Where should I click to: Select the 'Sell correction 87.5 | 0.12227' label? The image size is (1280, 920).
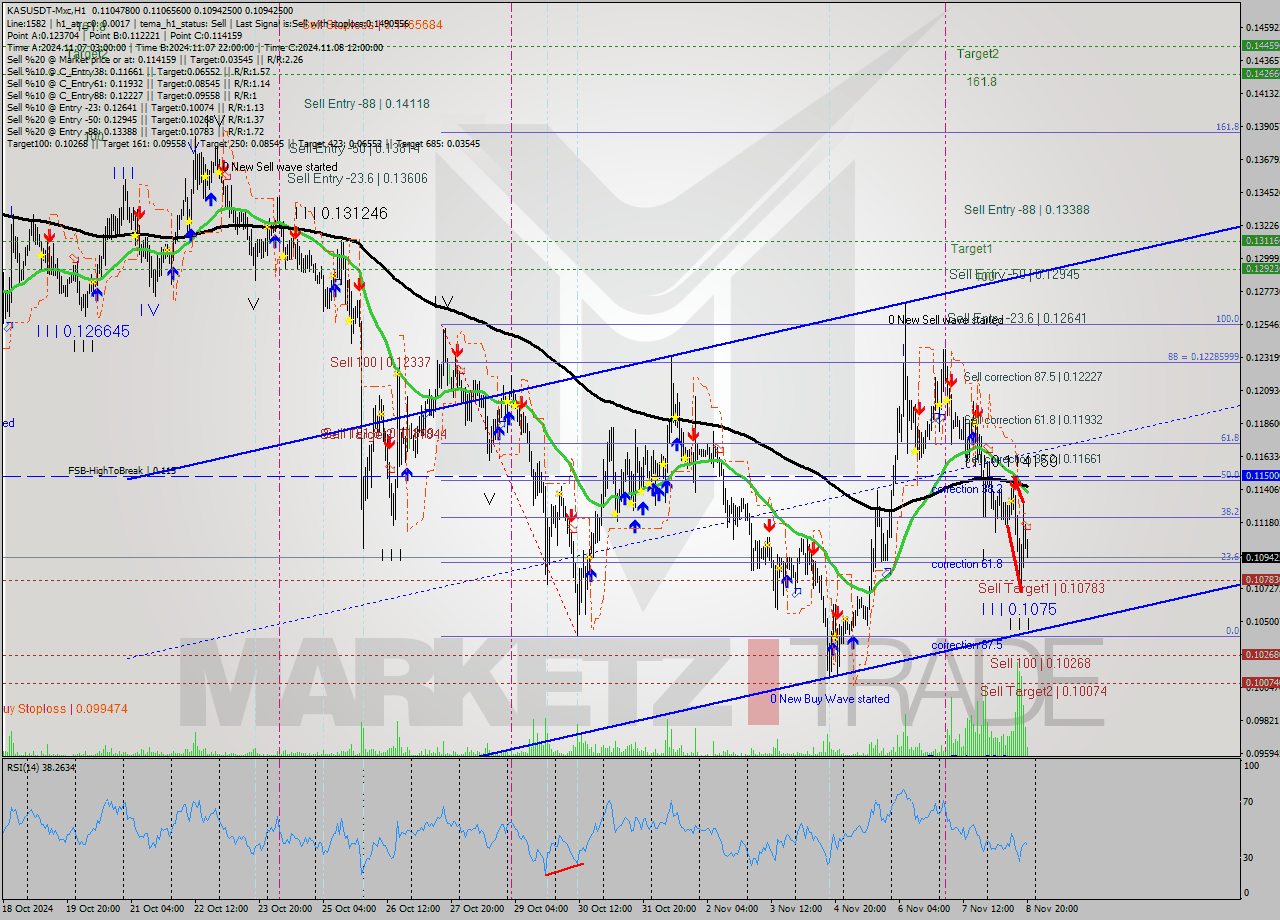tap(1033, 377)
